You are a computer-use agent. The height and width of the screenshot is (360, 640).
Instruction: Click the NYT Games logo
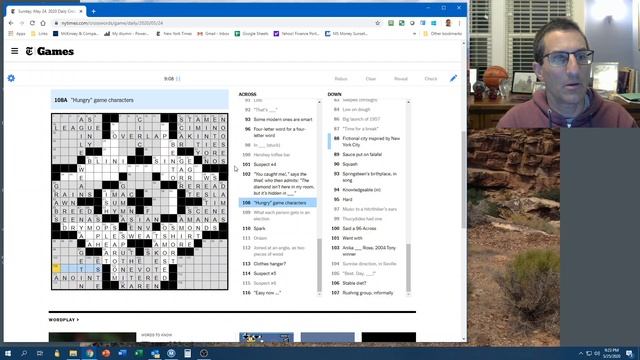(50, 51)
